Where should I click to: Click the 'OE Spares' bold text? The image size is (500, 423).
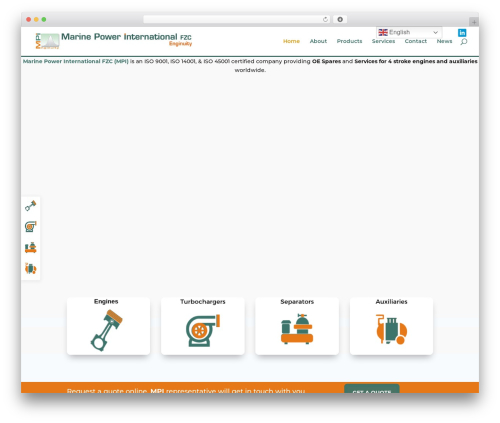326,61
